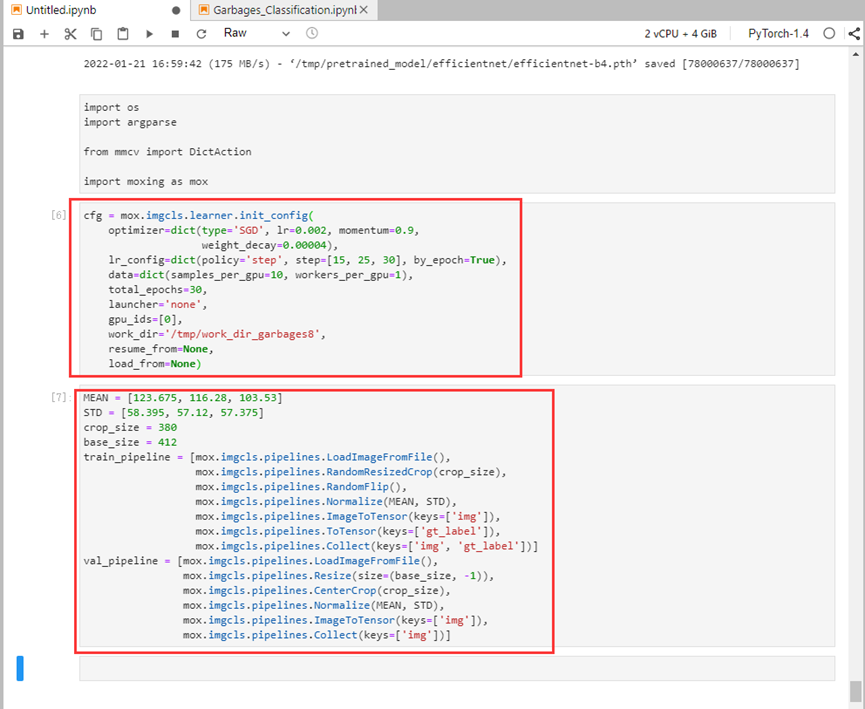The height and width of the screenshot is (709, 865).
Task: Click on ToTensor(keys=['gt_label']) text
Action: tap(410, 531)
